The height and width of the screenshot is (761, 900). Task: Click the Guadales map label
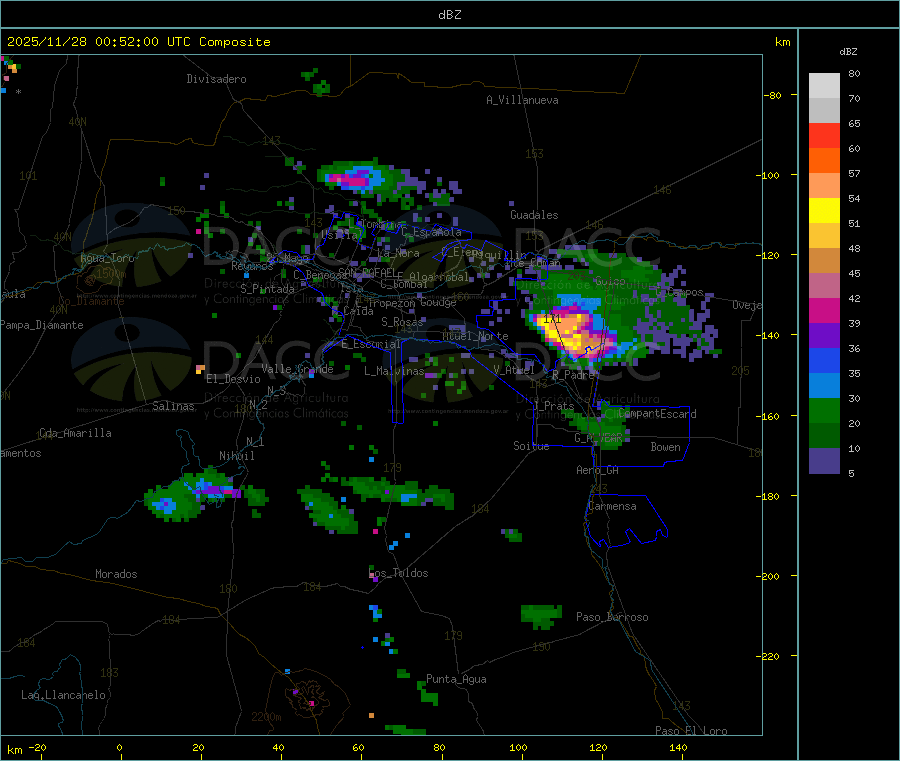click(x=534, y=215)
